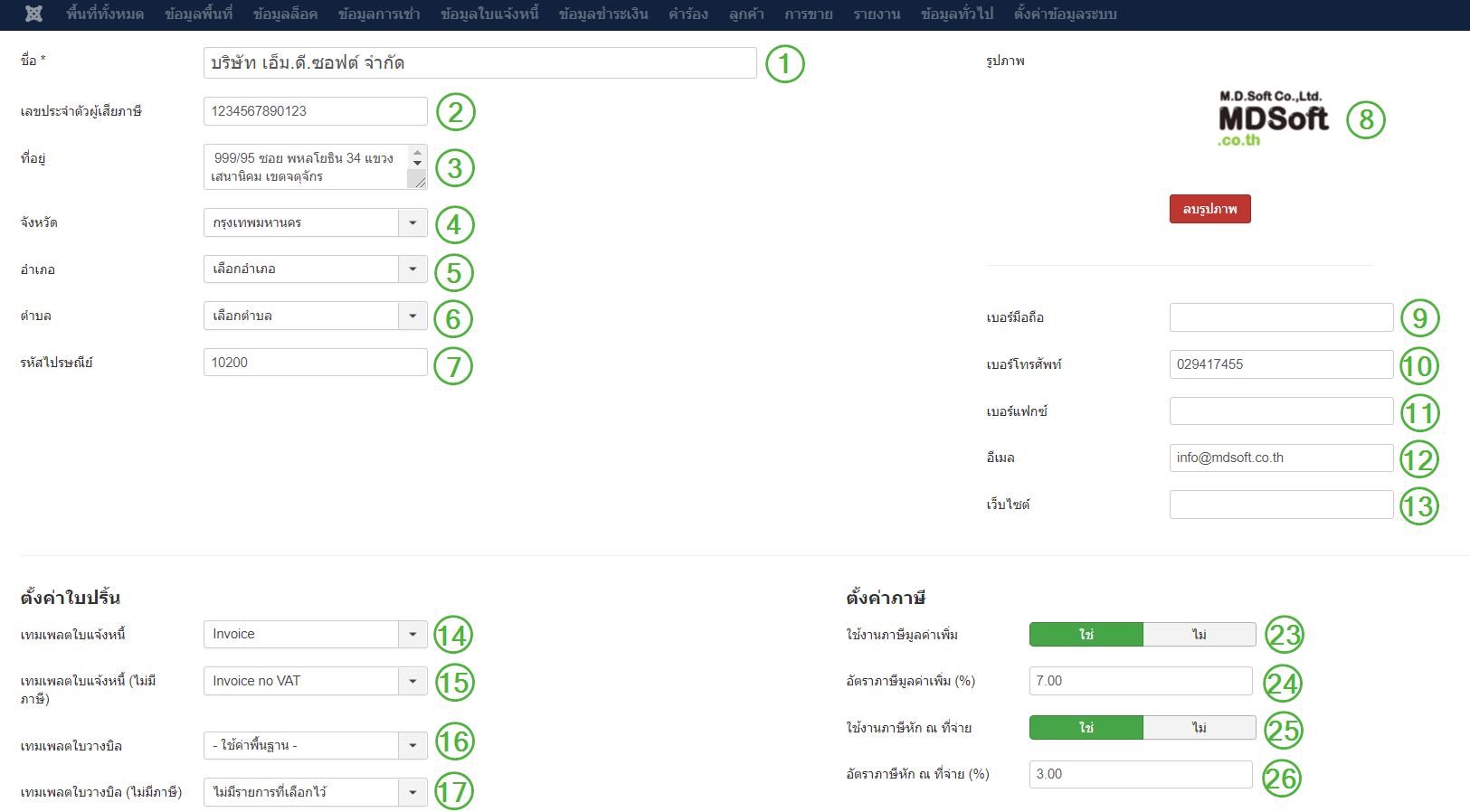Viewport: 1470px width, 812px height.
Task: Click the address text area scroll-down arrow
Action: (417, 163)
